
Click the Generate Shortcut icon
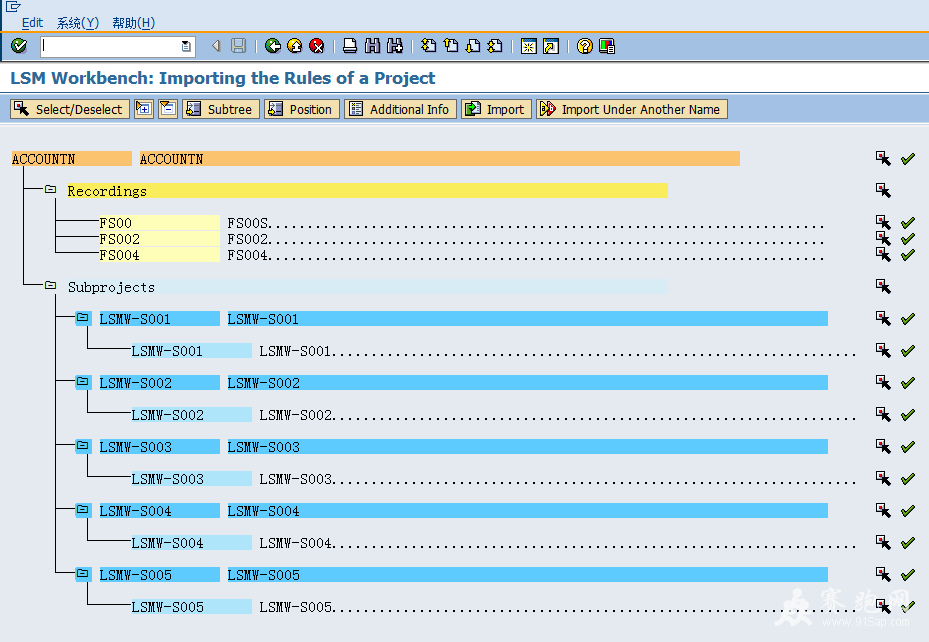coord(551,46)
